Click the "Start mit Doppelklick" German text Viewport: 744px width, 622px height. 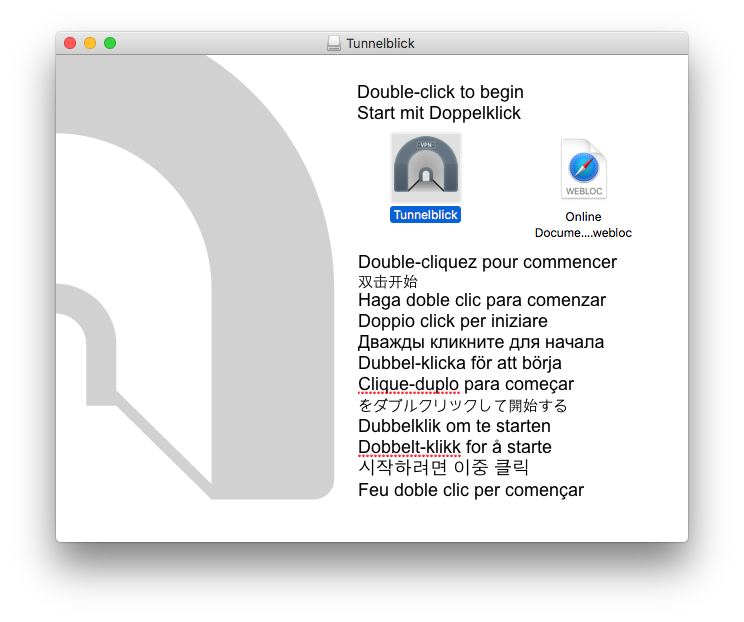click(439, 113)
